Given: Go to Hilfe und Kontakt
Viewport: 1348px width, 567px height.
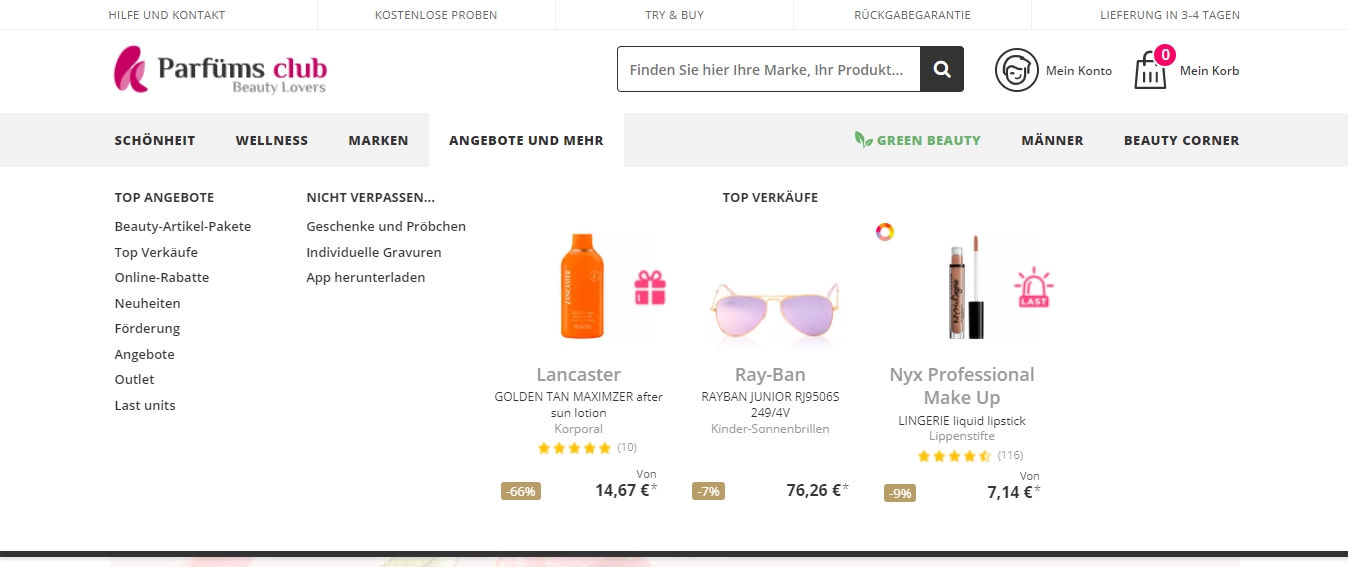Looking at the screenshot, I should coord(167,15).
